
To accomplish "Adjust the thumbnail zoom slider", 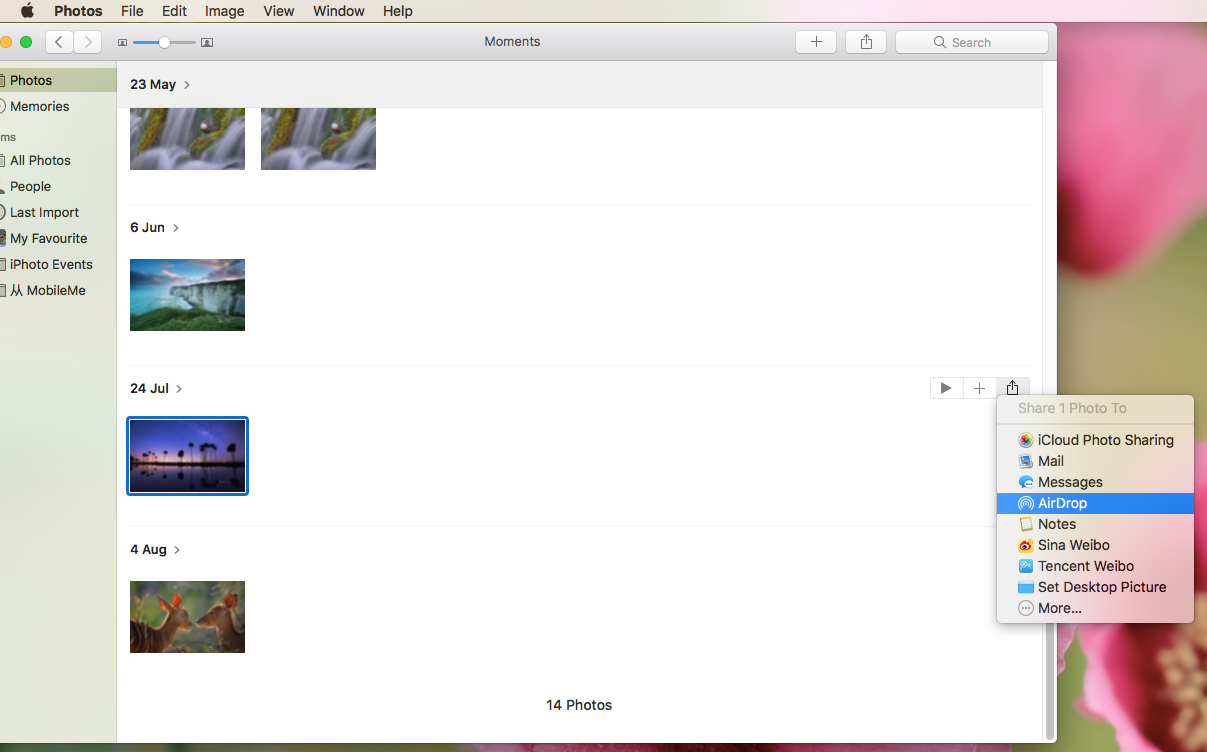I will (x=164, y=42).
